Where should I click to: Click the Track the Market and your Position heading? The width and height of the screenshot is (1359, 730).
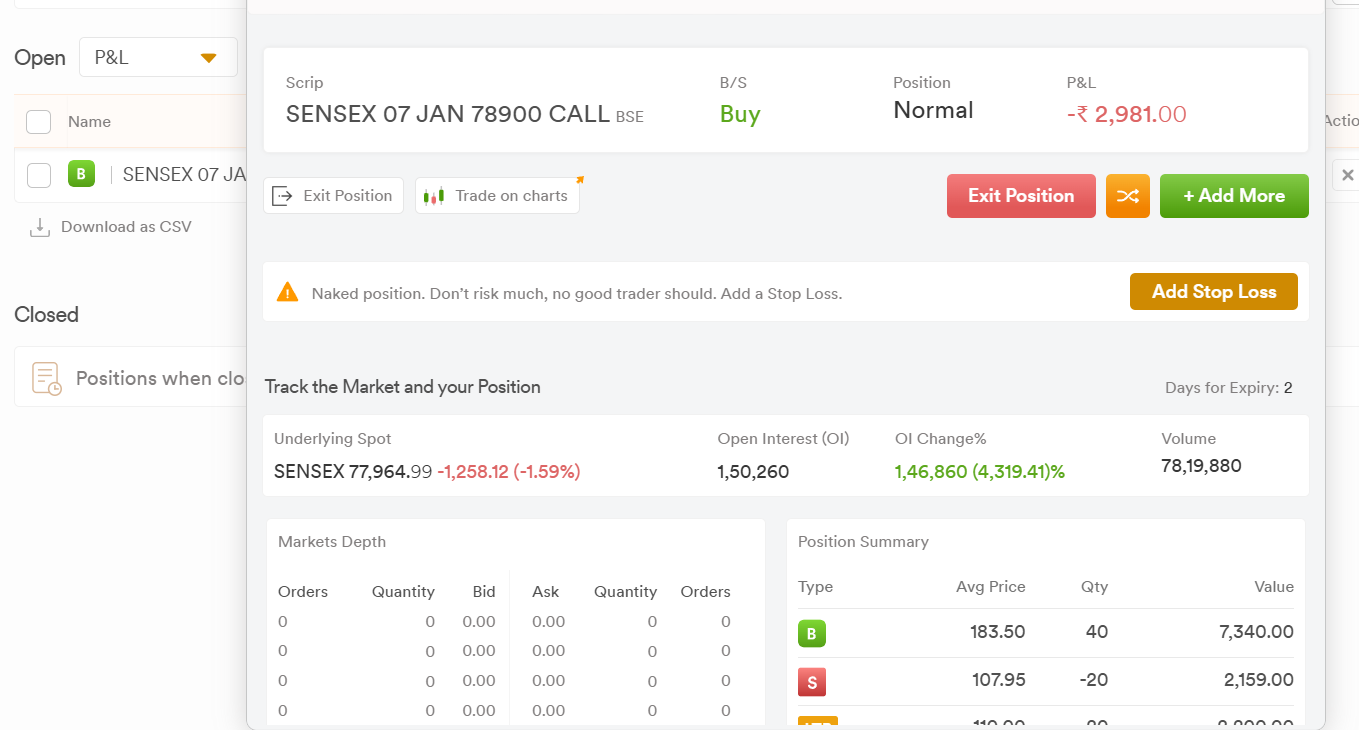[x=403, y=387]
